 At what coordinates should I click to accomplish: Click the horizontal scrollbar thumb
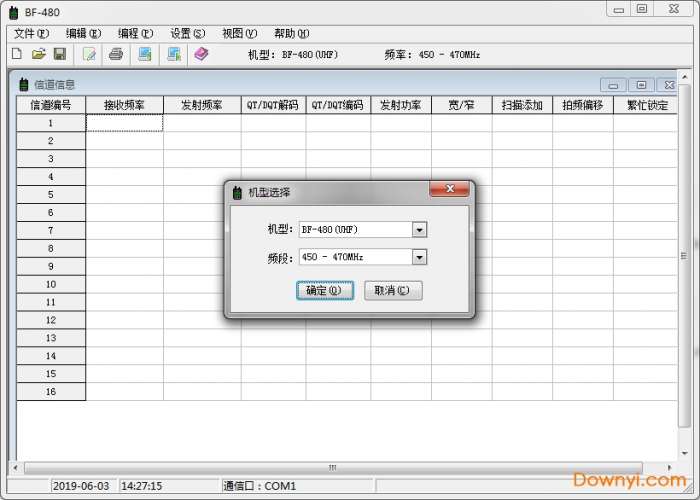(333, 468)
